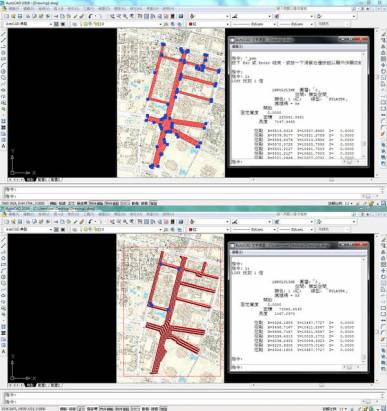The image size is (387, 411).
Task: Open the first menu in upper menu bar
Action: click(x=15, y=9)
